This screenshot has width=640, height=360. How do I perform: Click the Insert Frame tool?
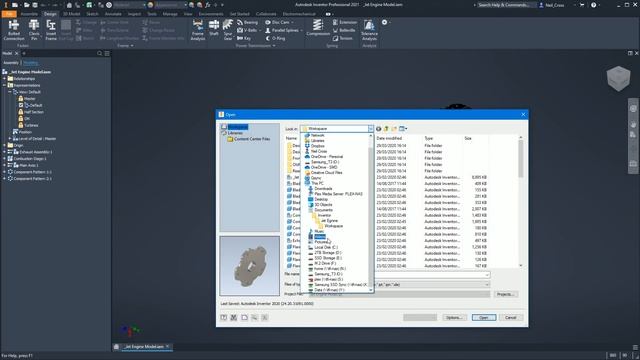[x=51, y=30]
